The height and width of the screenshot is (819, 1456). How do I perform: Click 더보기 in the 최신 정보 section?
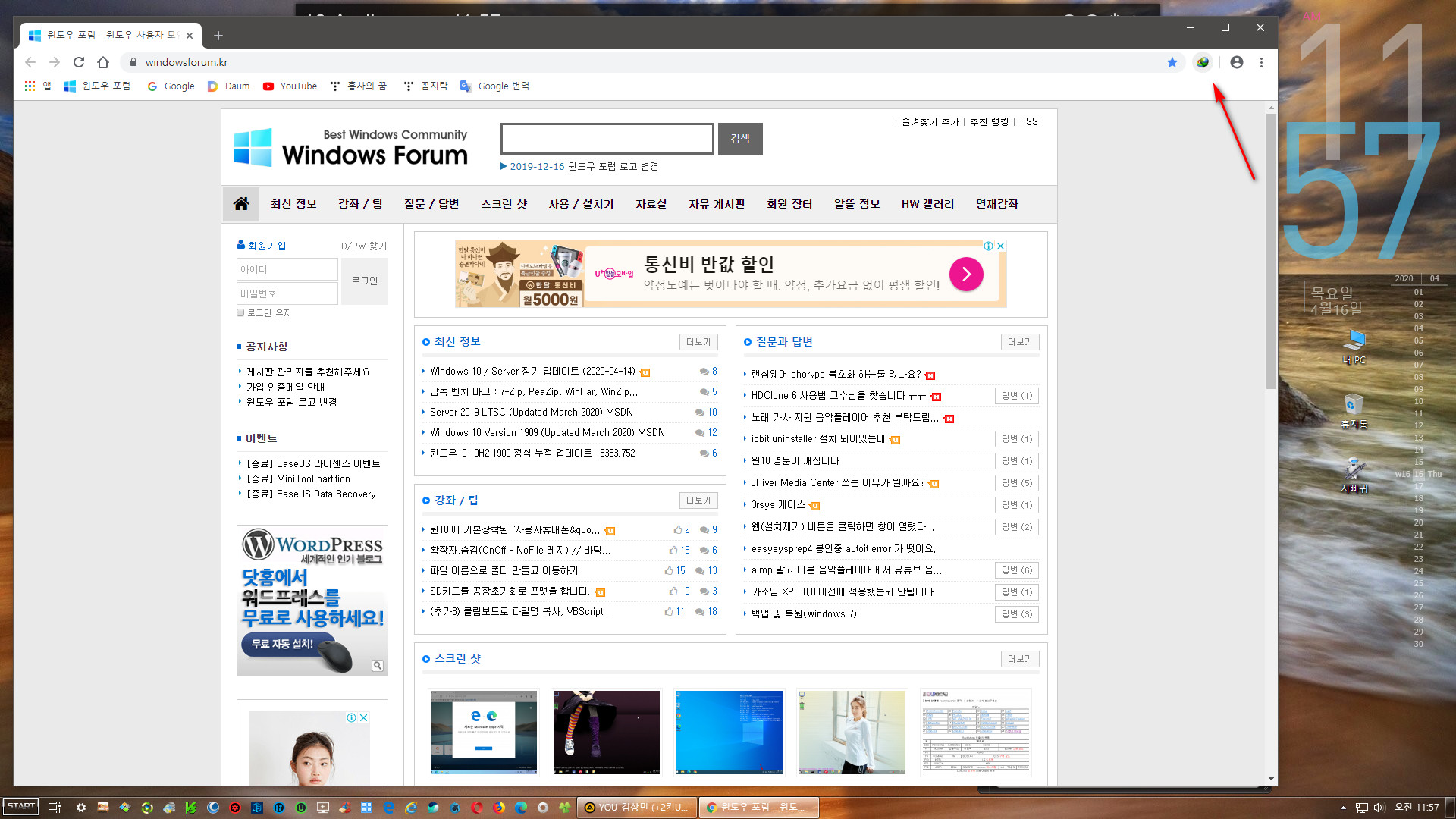698,342
